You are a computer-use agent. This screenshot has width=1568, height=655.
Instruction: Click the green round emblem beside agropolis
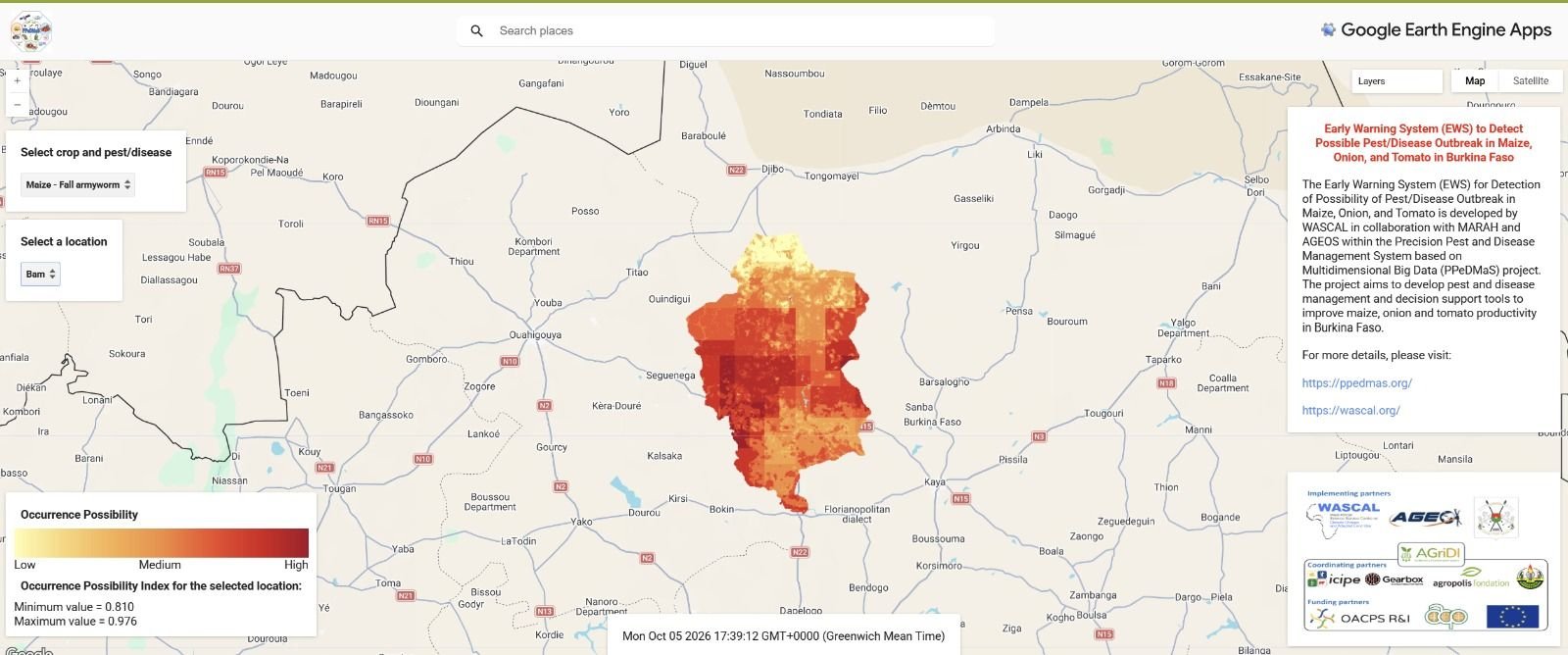click(1530, 577)
